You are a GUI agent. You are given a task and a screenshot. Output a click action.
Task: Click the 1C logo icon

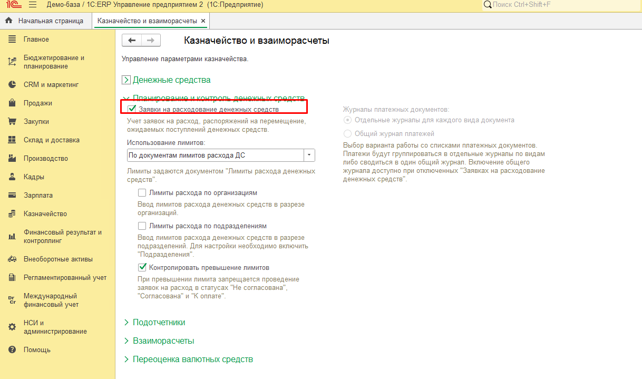[x=14, y=4]
